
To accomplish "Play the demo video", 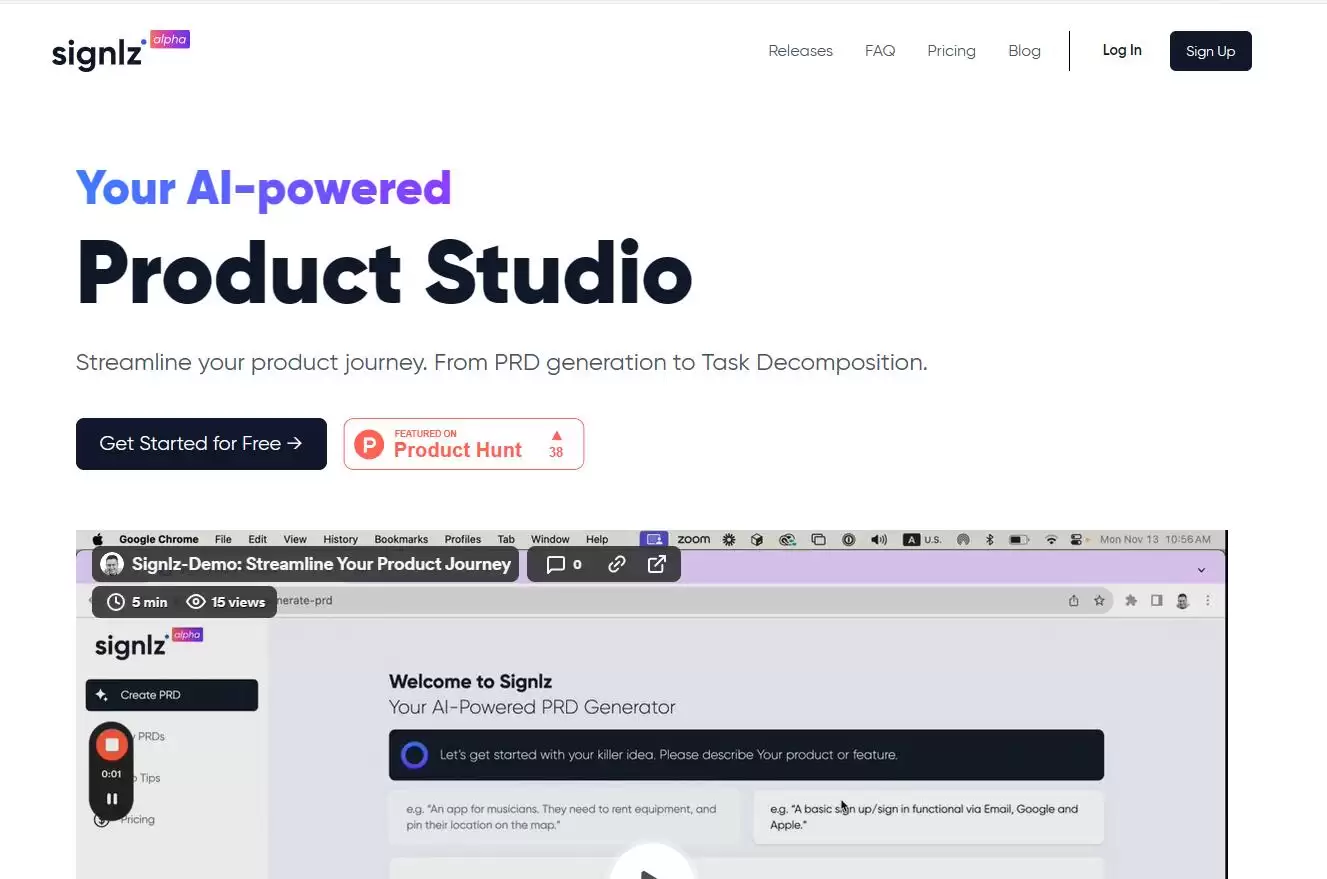I will click(x=652, y=871).
